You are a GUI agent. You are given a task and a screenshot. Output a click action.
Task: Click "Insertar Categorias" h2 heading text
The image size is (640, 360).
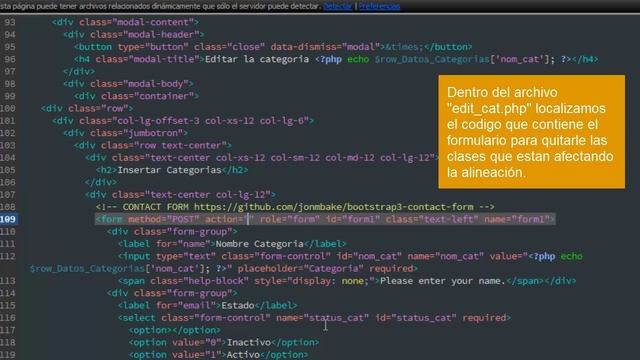[x=169, y=170]
